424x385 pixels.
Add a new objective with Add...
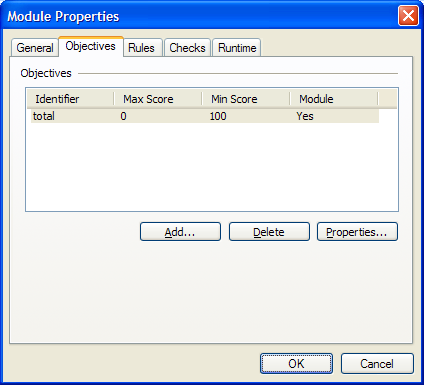180,232
